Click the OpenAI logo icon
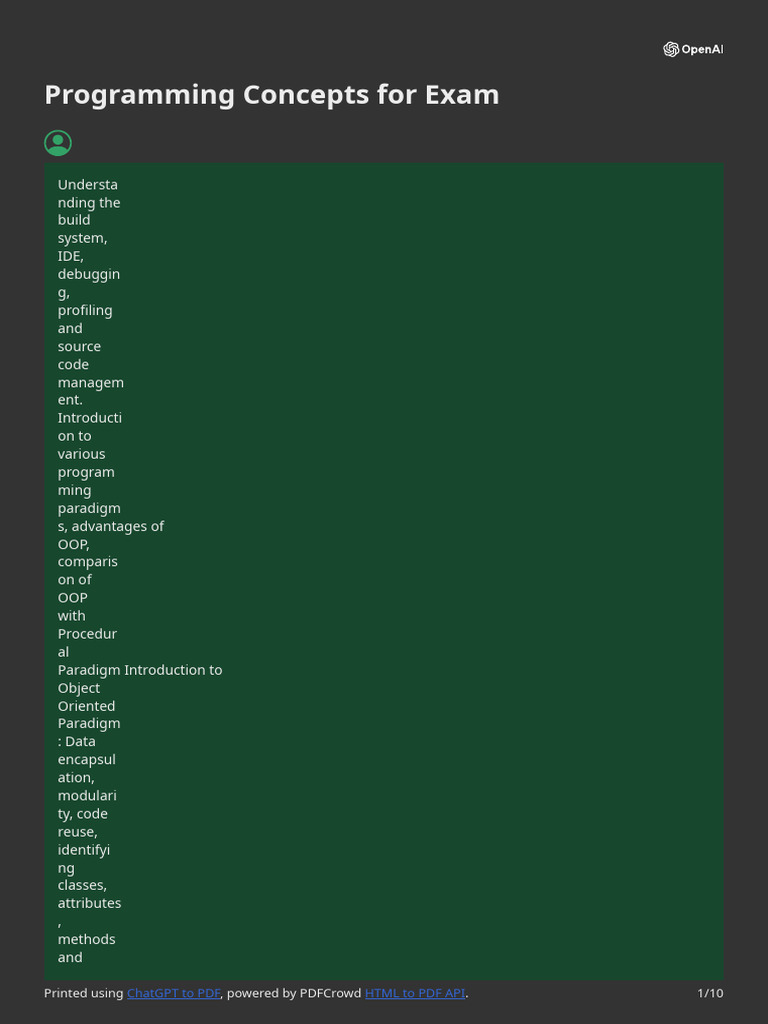This screenshot has width=768, height=1024. click(671, 49)
